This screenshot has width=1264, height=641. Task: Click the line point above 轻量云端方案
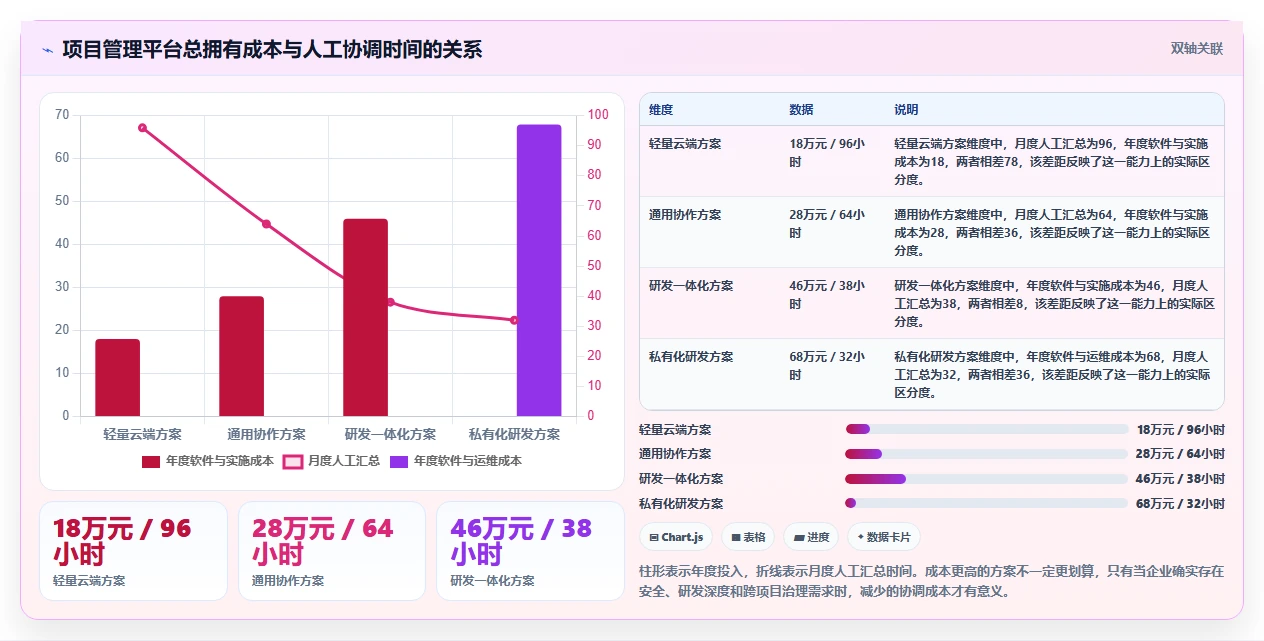(x=142, y=128)
